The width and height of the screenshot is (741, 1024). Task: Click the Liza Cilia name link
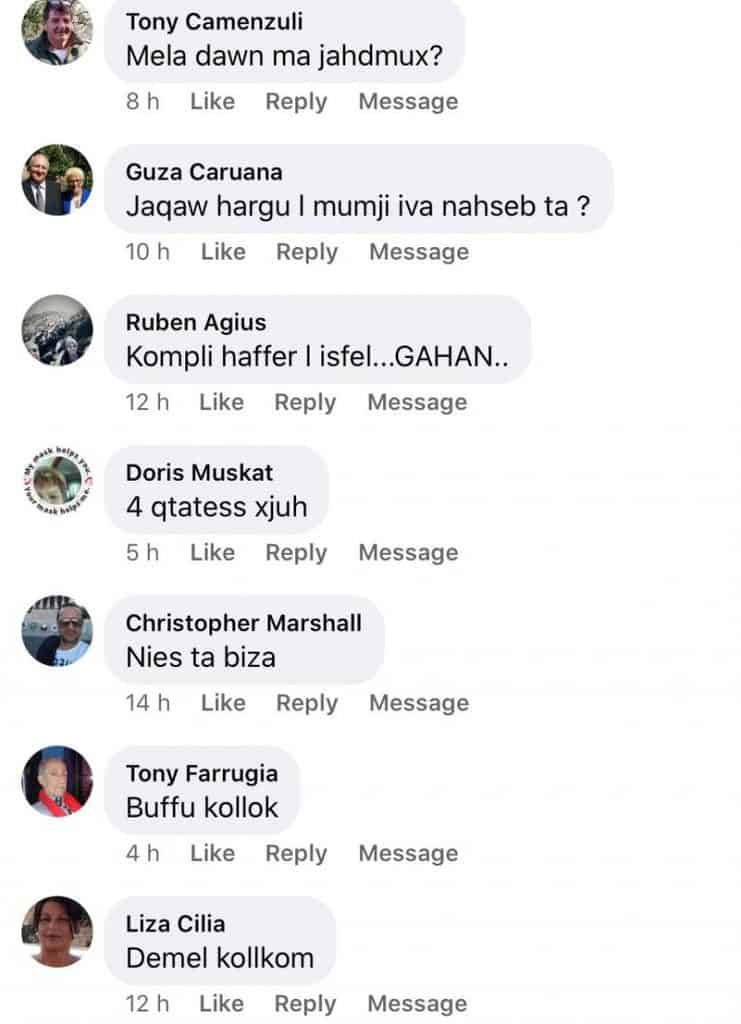[x=175, y=924]
